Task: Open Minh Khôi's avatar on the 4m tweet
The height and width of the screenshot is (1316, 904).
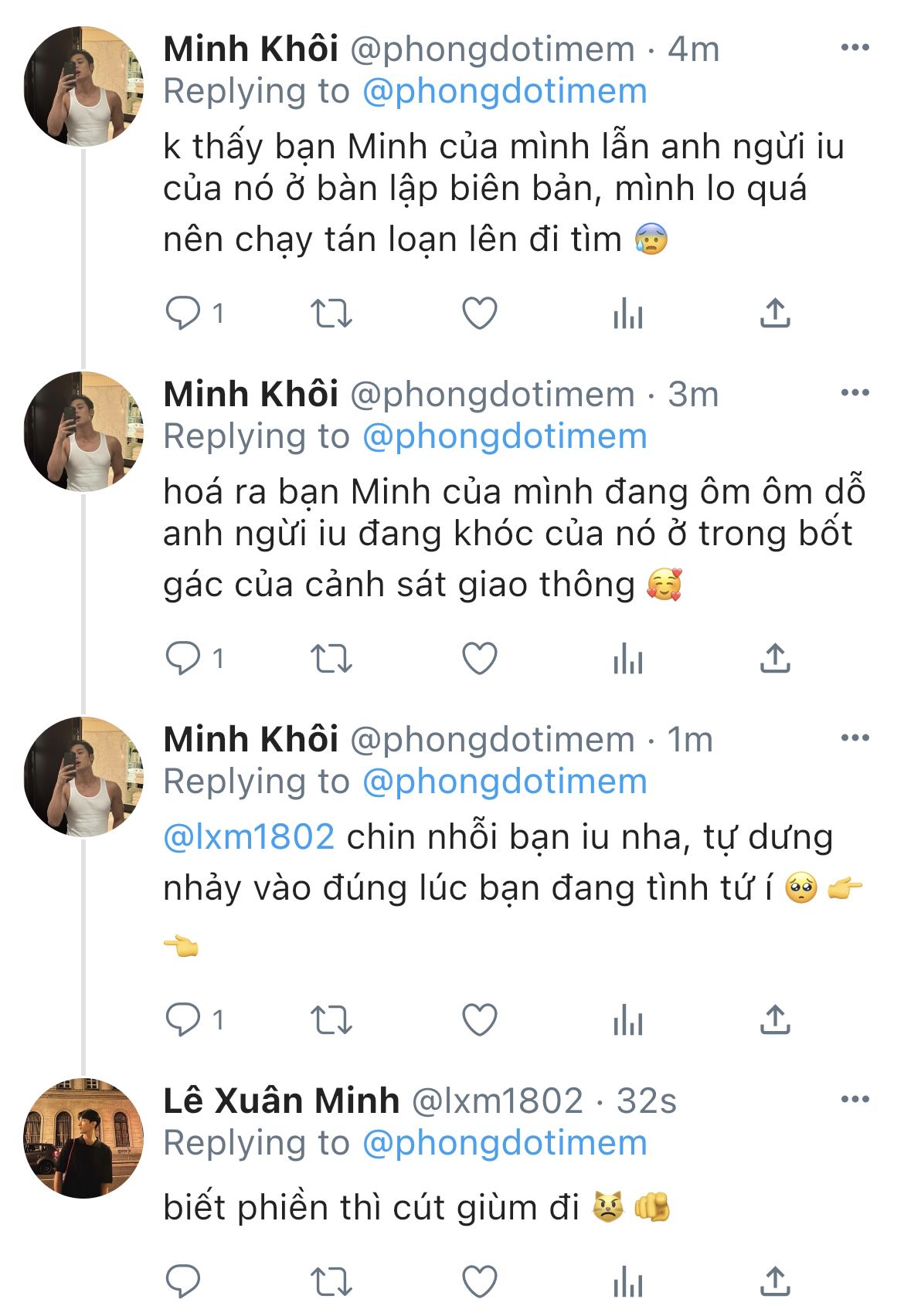Action: 83,86
